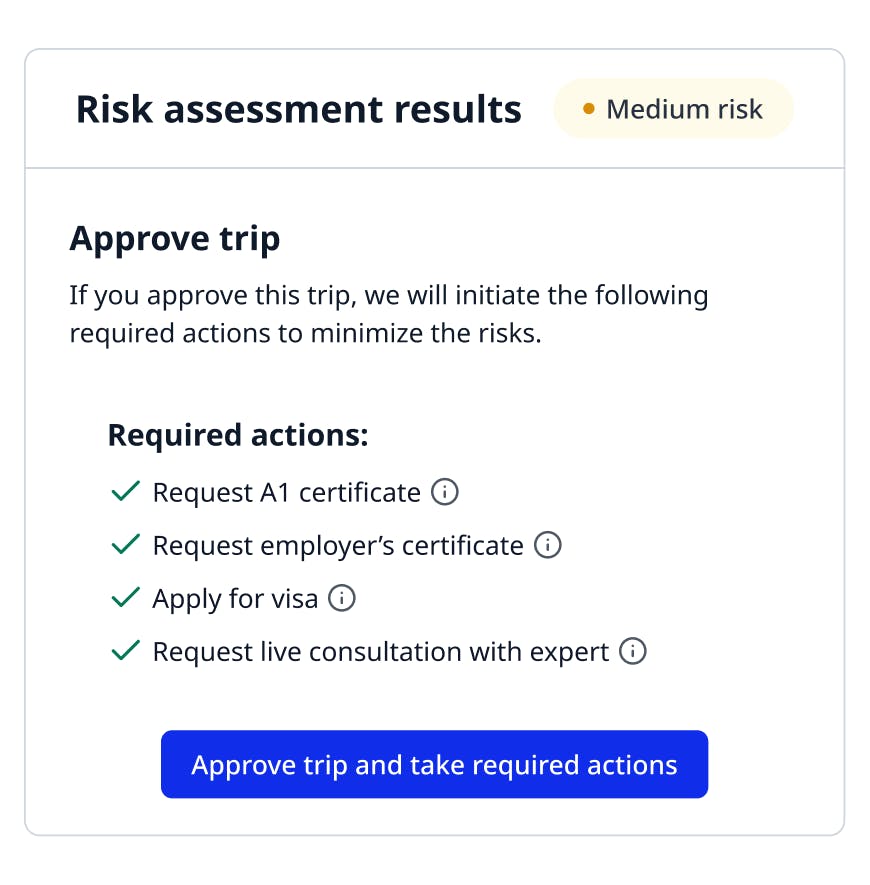Show info for Apply for visa
The height and width of the screenshot is (885, 870).
(342, 598)
